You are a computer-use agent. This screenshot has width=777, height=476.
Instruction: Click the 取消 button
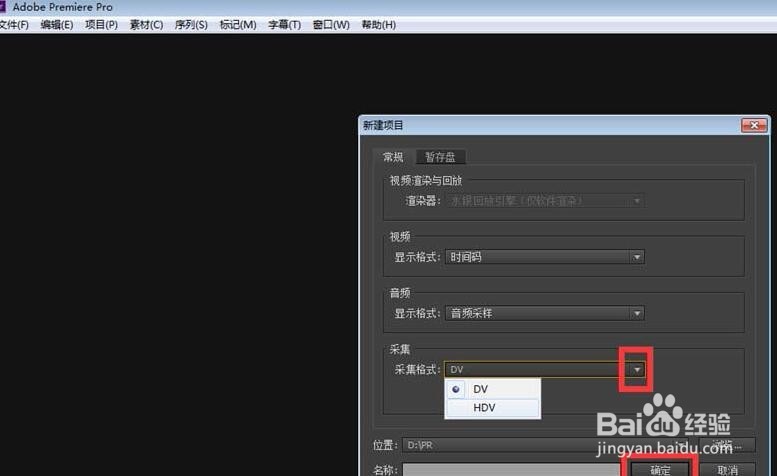click(727, 470)
